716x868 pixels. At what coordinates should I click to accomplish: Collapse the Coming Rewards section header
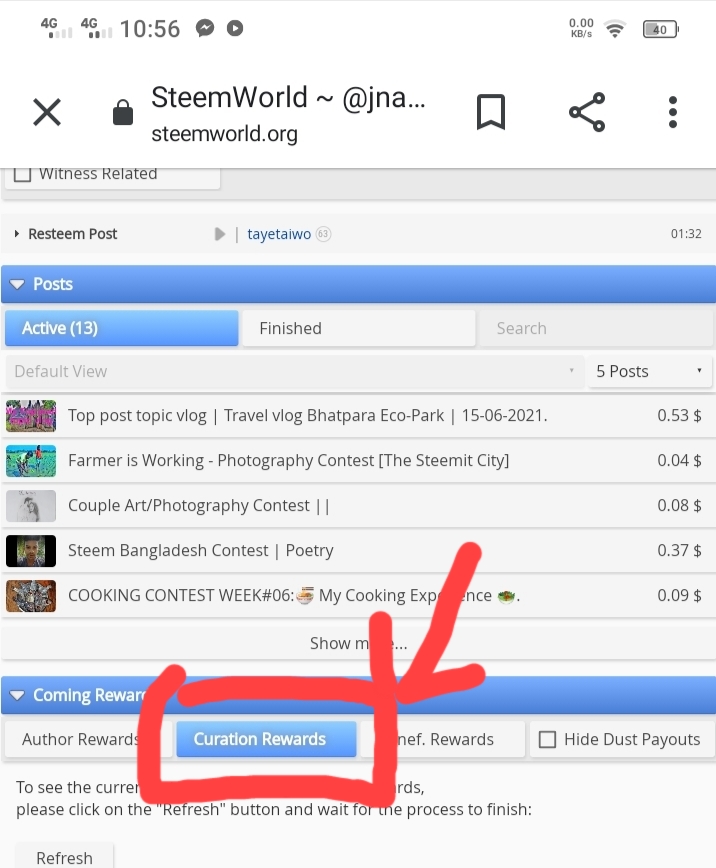(x=358, y=695)
